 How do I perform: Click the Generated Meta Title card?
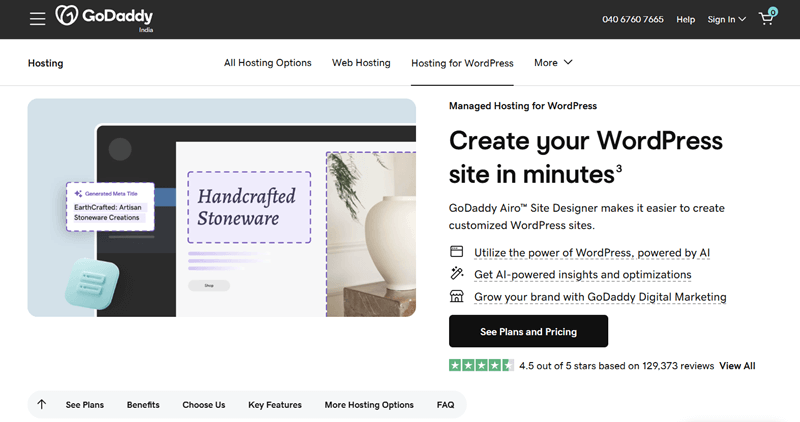tap(110, 207)
